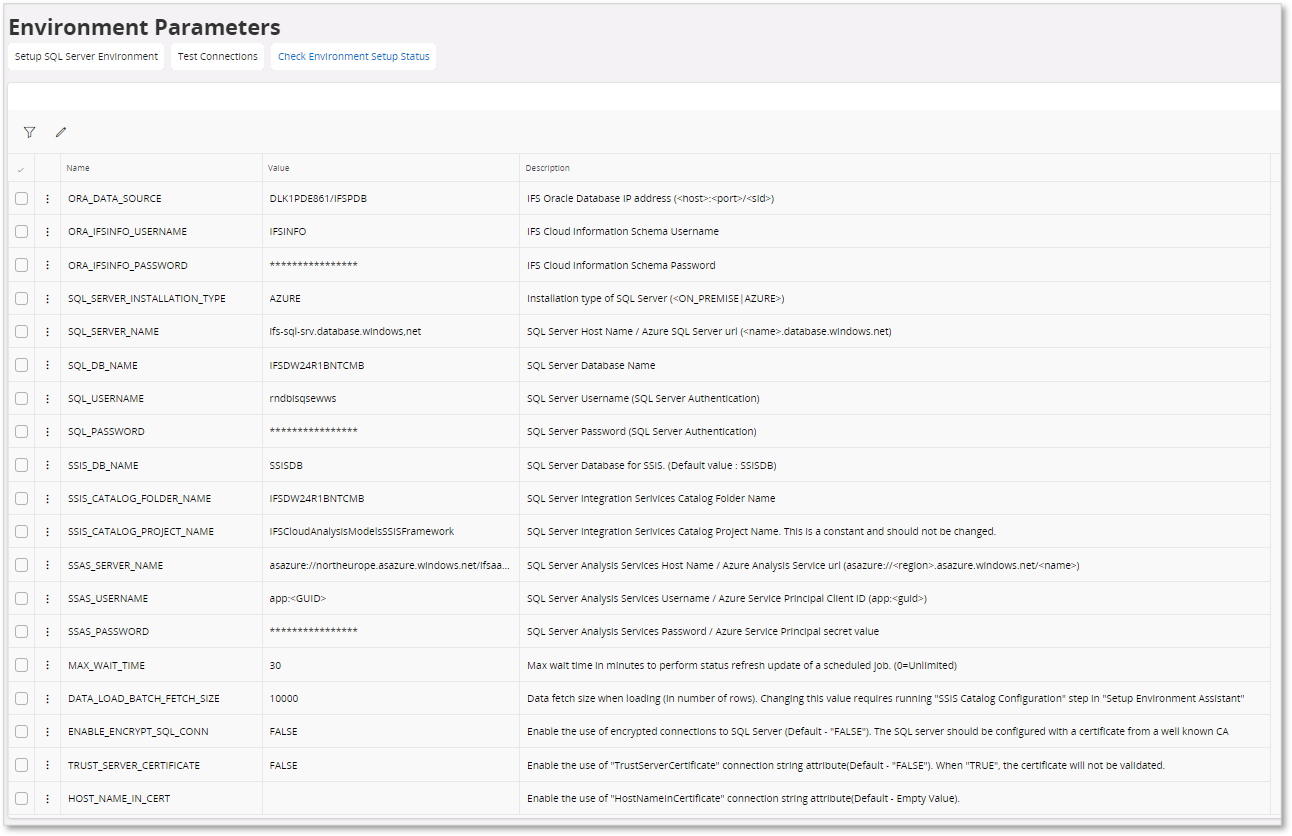Open the kebab menu beside SQL_PASSWORD
This screenshot has height=836, width=1292.
coord(47,431)
